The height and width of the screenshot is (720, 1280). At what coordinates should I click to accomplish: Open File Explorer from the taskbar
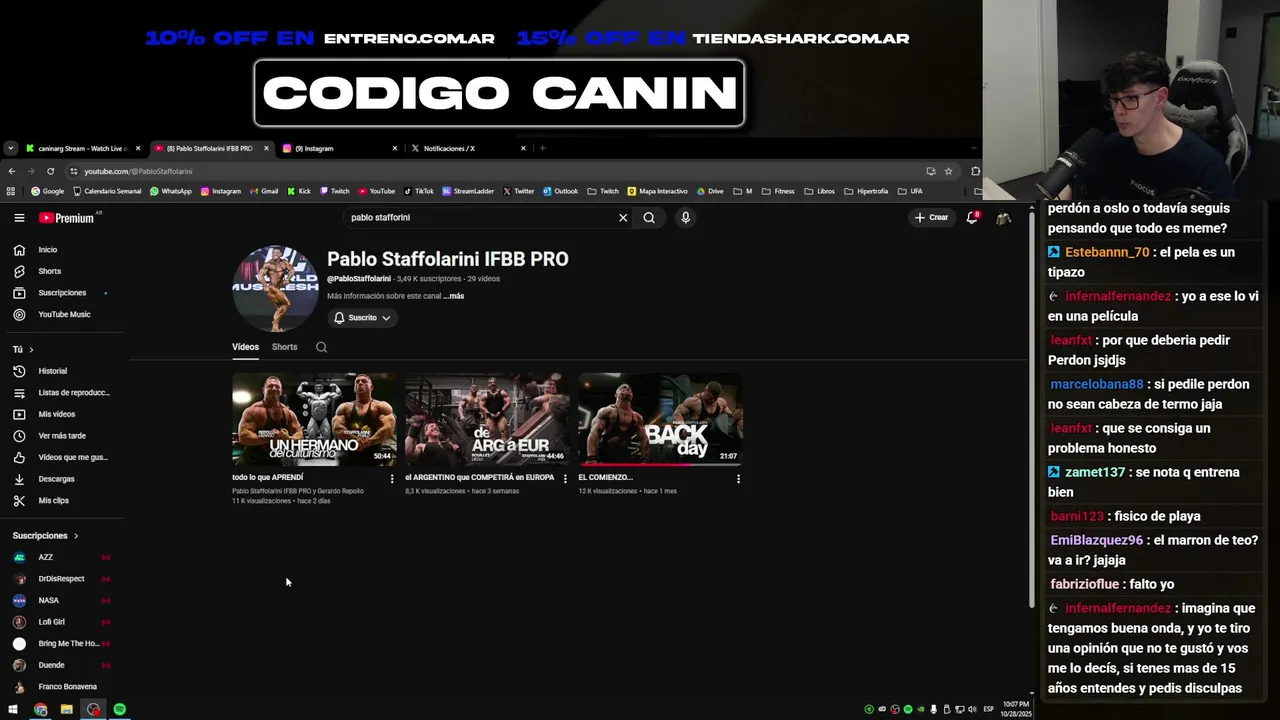coord(67,709)
